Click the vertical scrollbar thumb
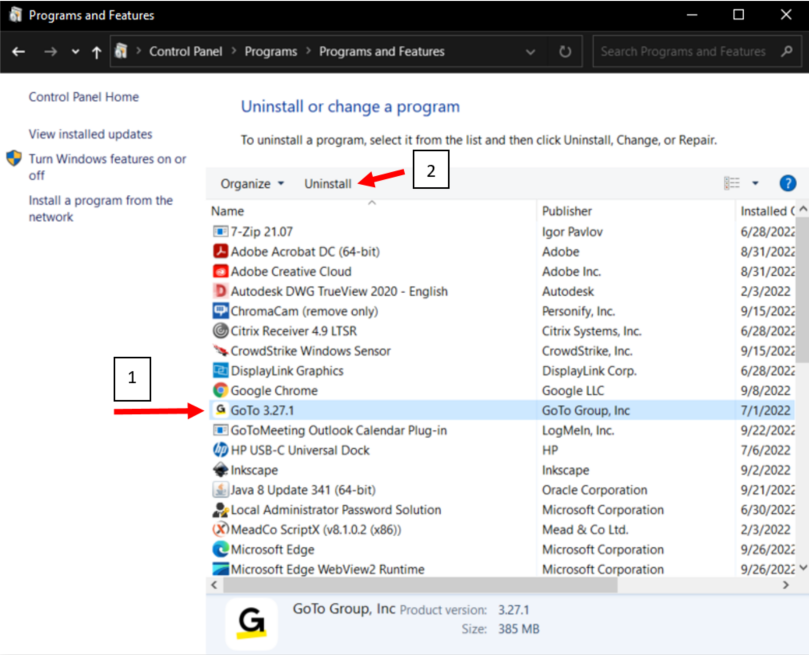Viewport: 809px width, 655px height. [802, 289]
